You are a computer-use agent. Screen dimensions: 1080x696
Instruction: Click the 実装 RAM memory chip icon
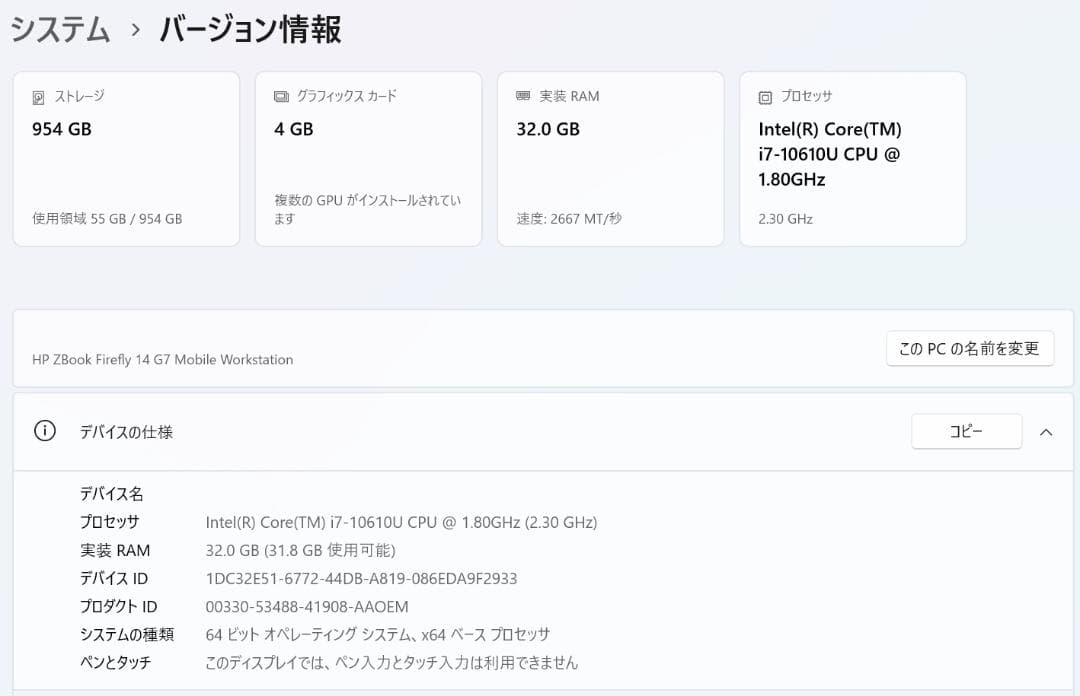point(523,95)
